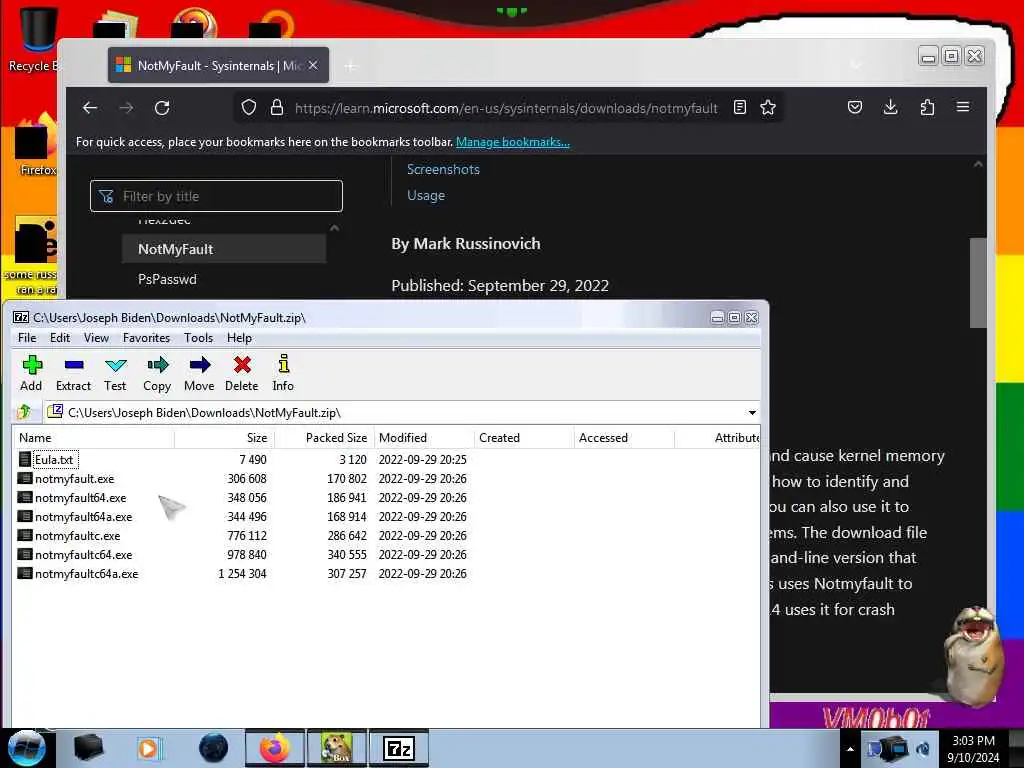This screenshot has width=1024, height=768.
Task: Click the Extract toolbar button
Action: (73, 373)
